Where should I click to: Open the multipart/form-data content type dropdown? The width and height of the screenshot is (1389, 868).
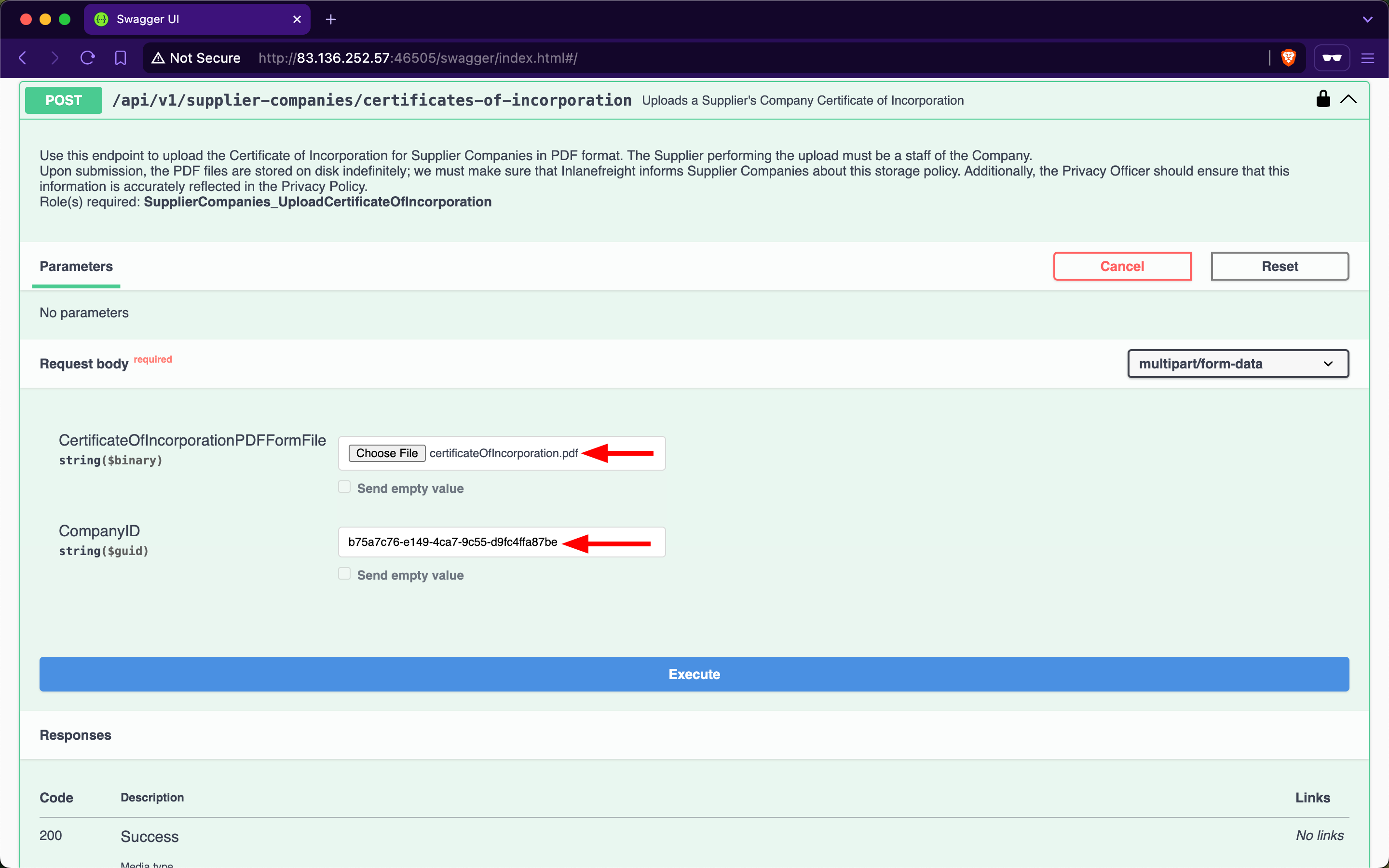[x=1238, y=364]
